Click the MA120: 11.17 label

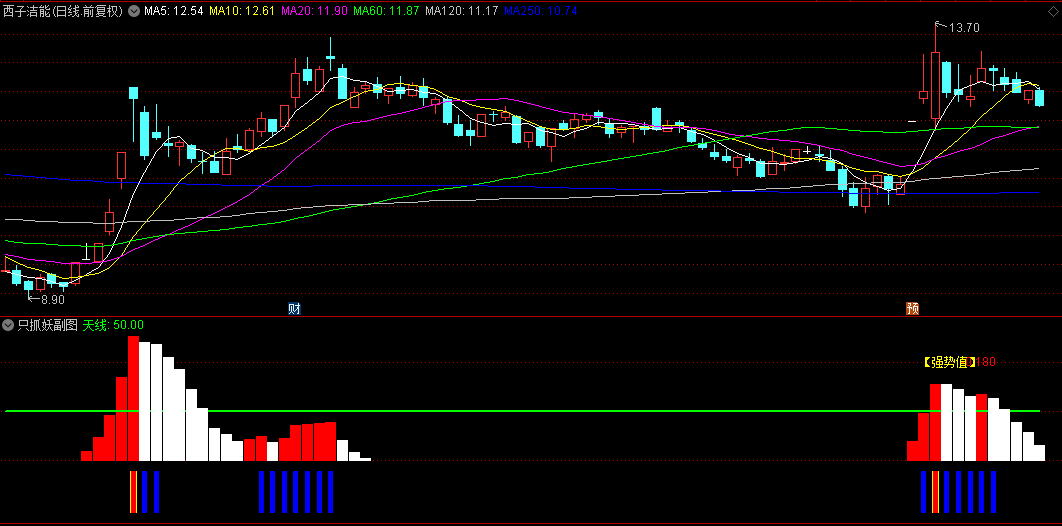(x=462, y=12)
